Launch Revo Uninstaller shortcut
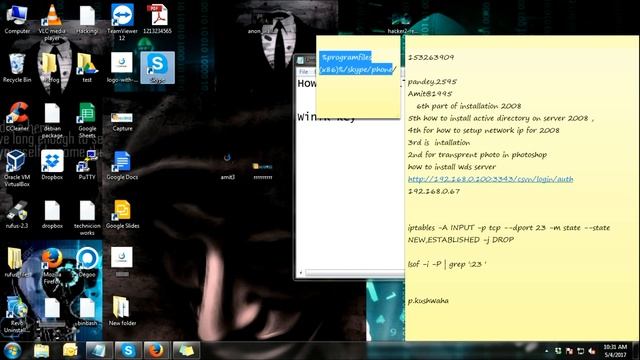The width and height of the screenshot is (640, 360). point(17,315)
